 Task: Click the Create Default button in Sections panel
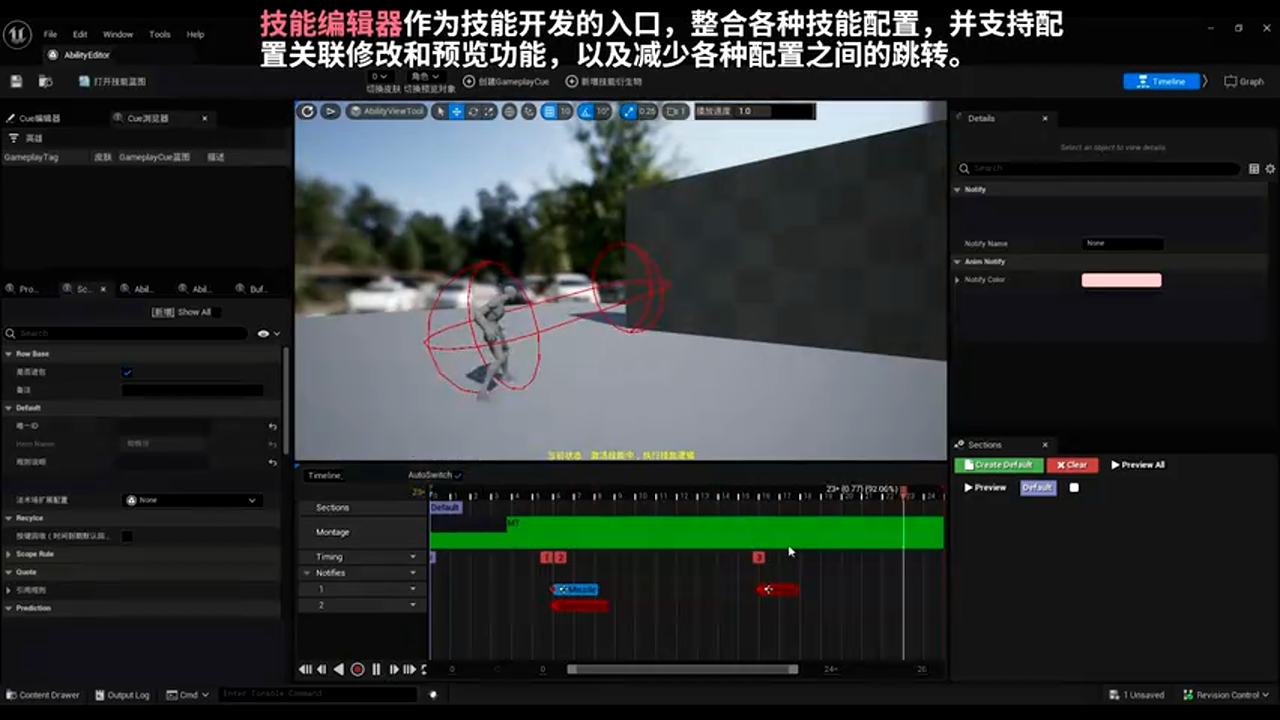coord(999,464)
